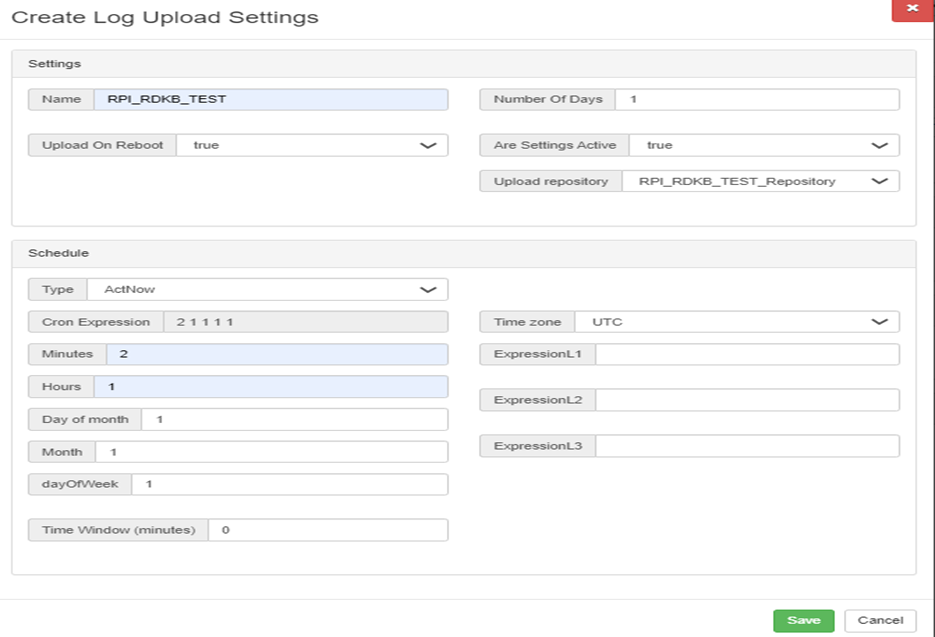Select the ExpressionL3 text box

point(747,446)
